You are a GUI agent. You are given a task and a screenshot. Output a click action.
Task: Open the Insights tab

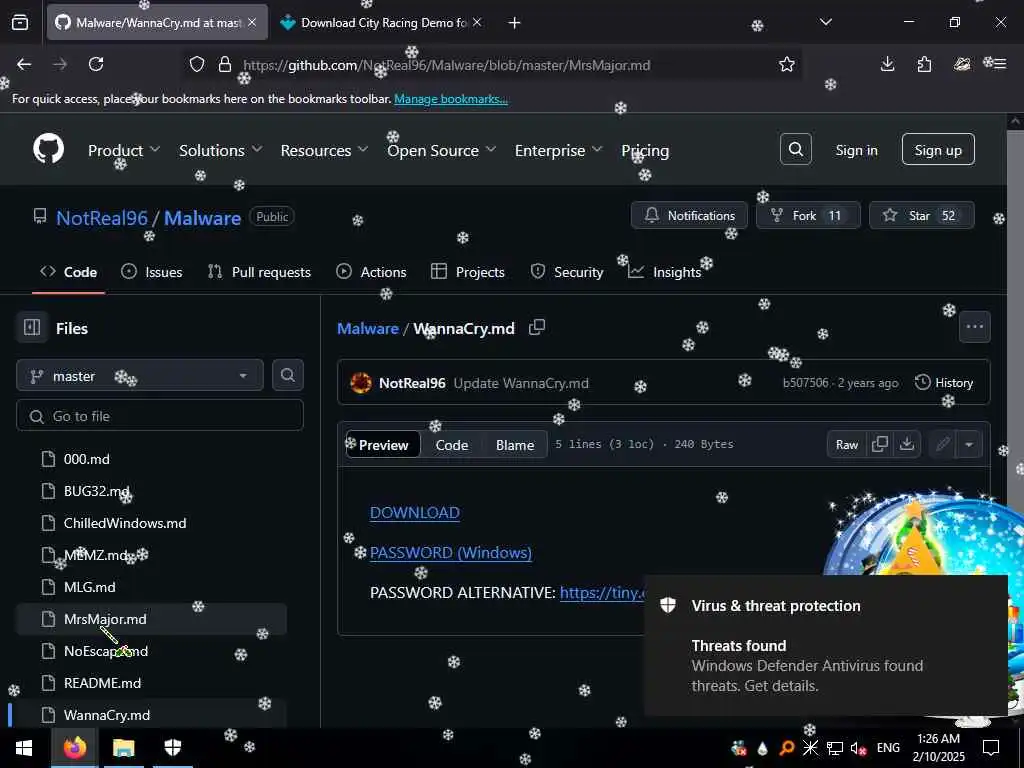coord(665,272)
